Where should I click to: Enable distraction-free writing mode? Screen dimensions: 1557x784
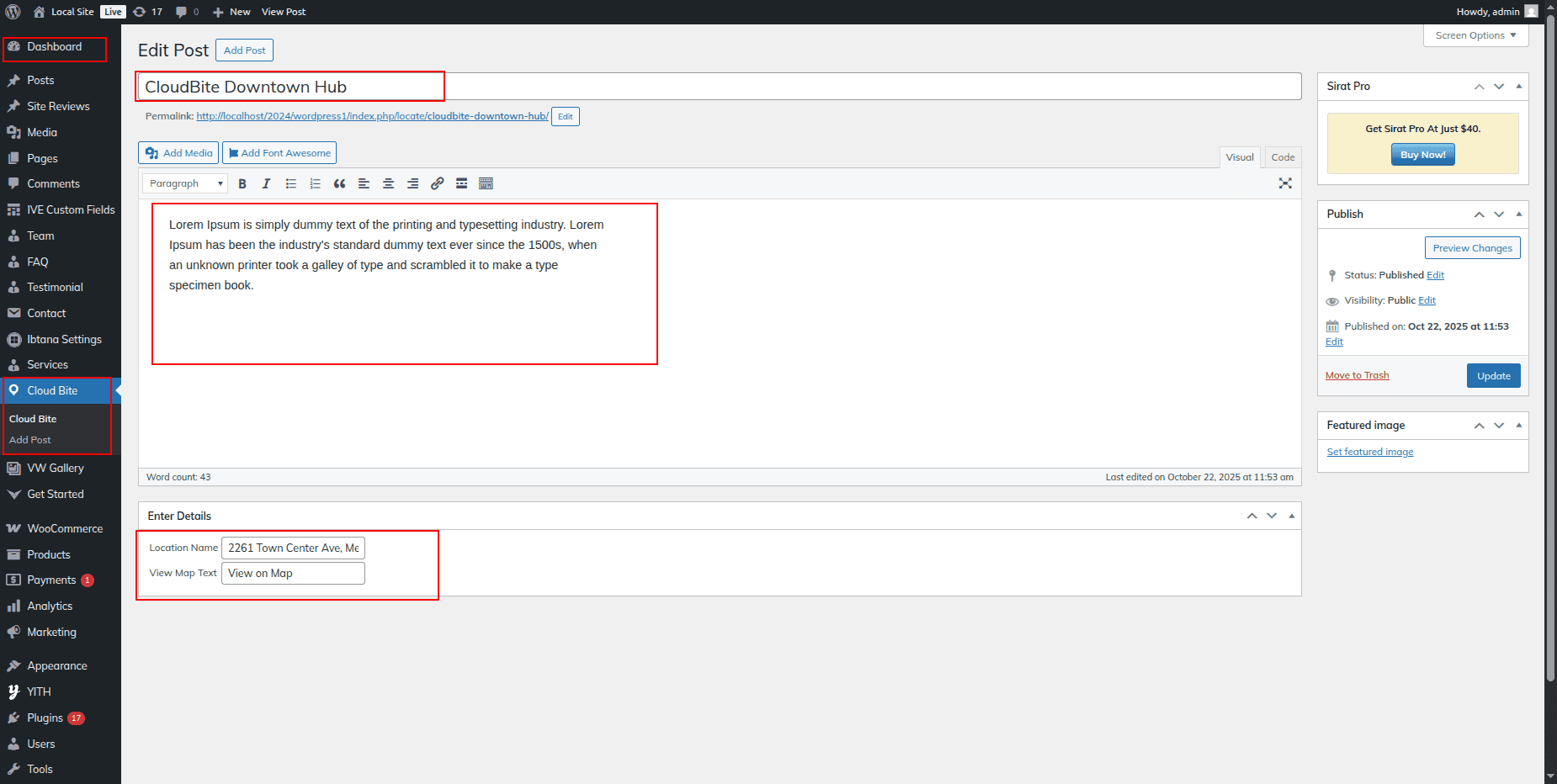click(1284, 183)
